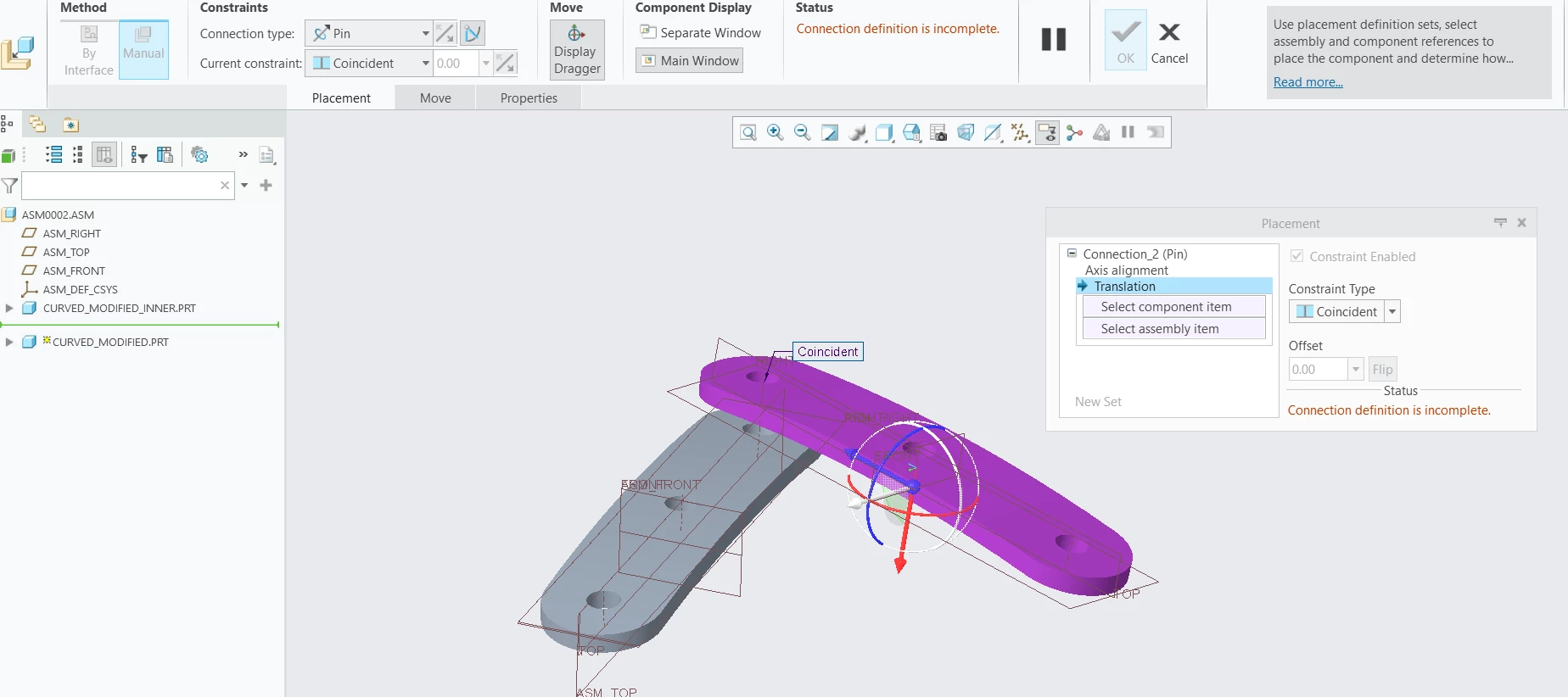The width and height of the screenshot is (1568, 697).
Task: Click the Refit view icon
Action: pos(748,132)
